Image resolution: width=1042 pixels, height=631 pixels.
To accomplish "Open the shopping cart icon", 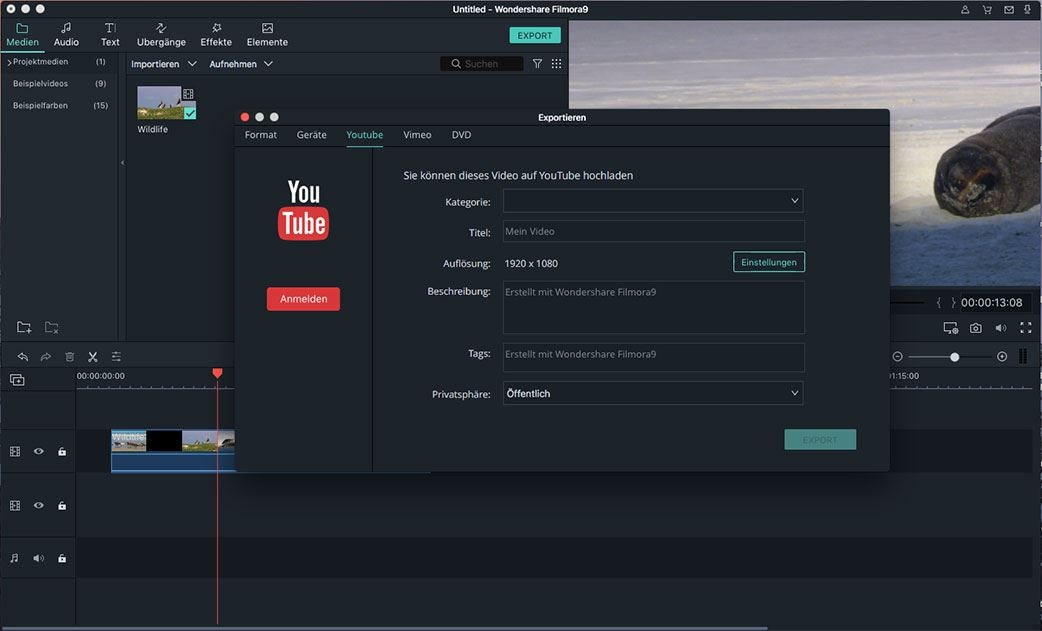I will (x=987, y=10).
